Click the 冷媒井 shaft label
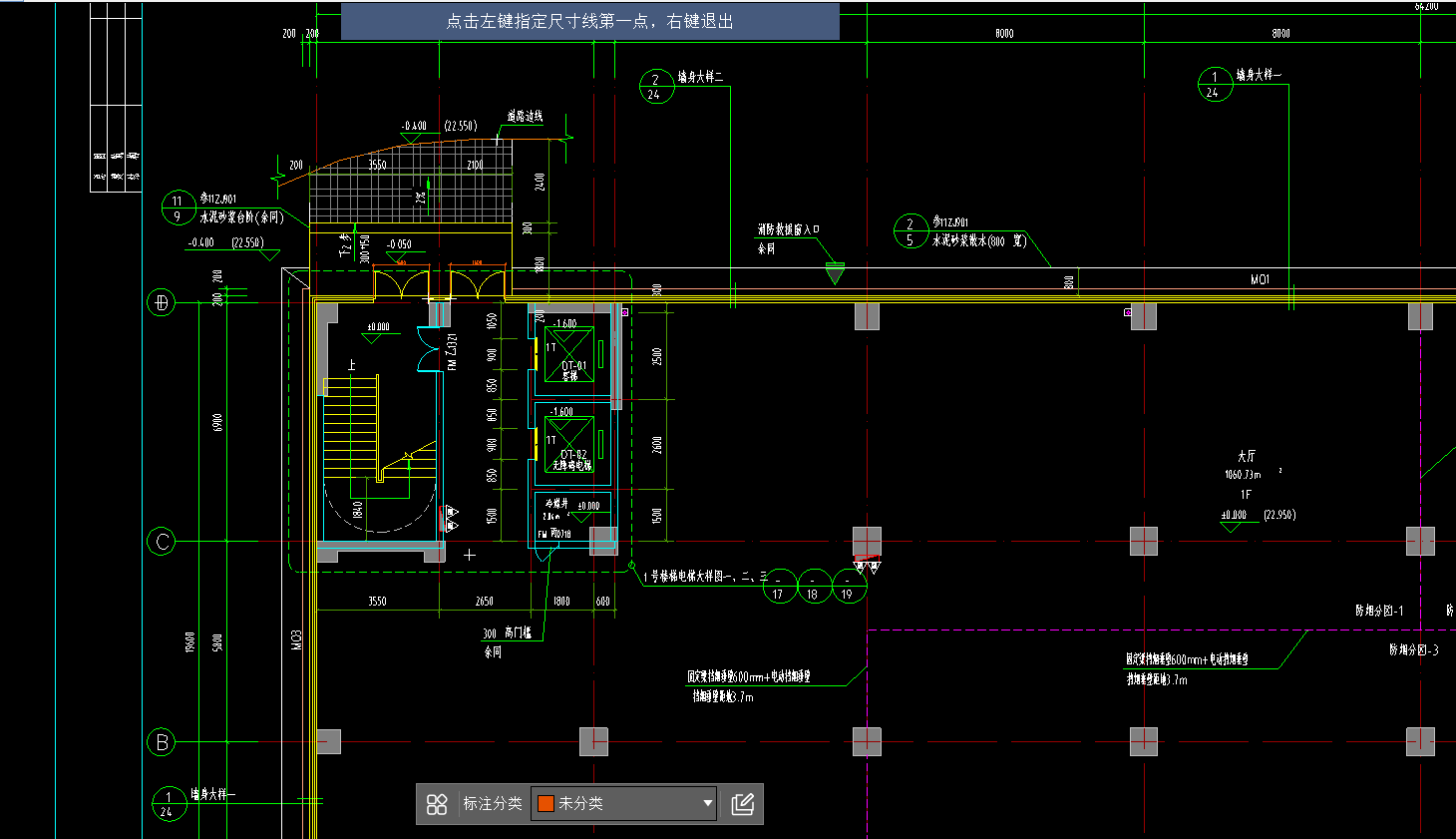The width and height of the screenshot is (1456, 839). pos(556,504)
